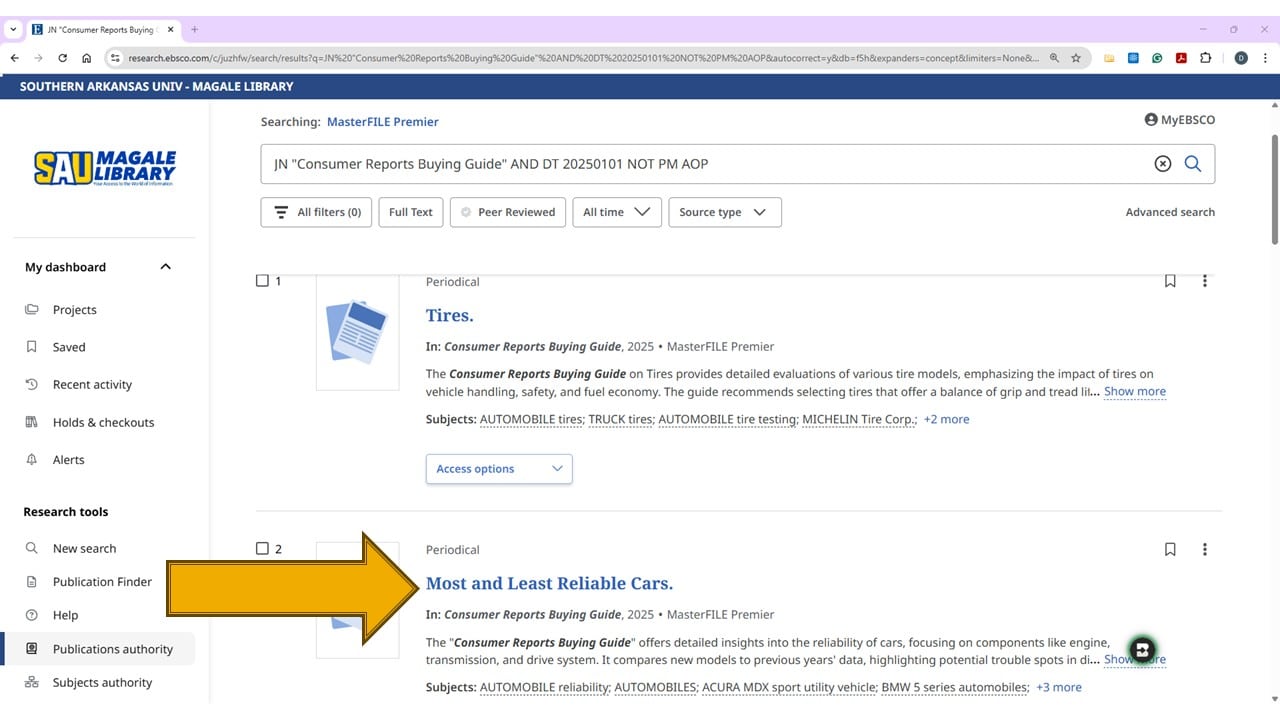
Task: Click subject AUTOMOBILE tire testing
Action: [x=727, y=419]
